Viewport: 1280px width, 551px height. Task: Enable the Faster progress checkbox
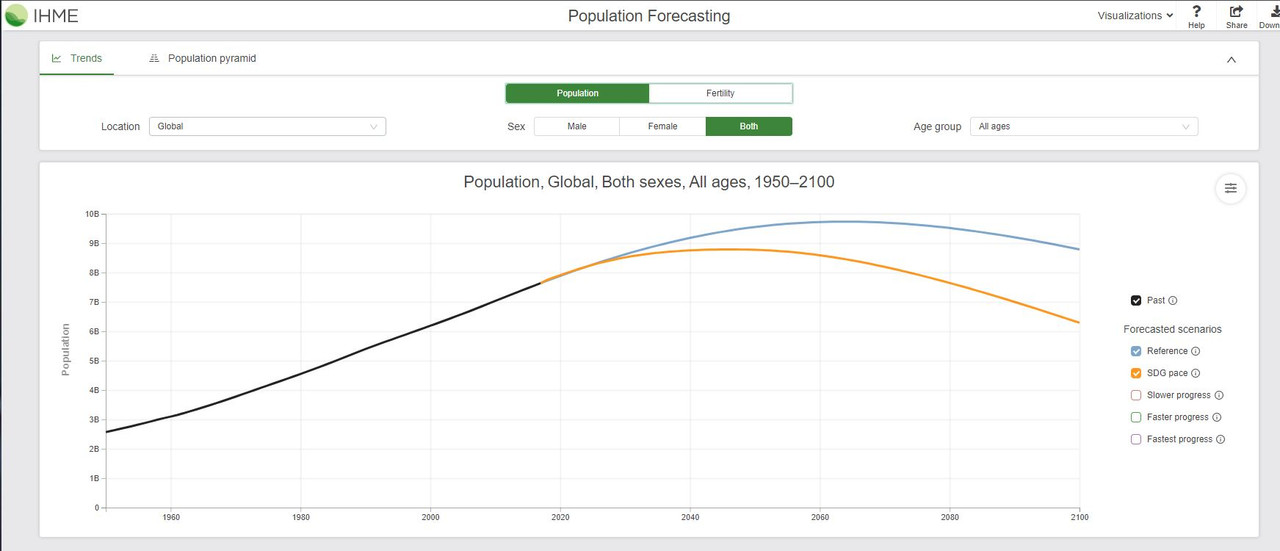click(1136, 417)
